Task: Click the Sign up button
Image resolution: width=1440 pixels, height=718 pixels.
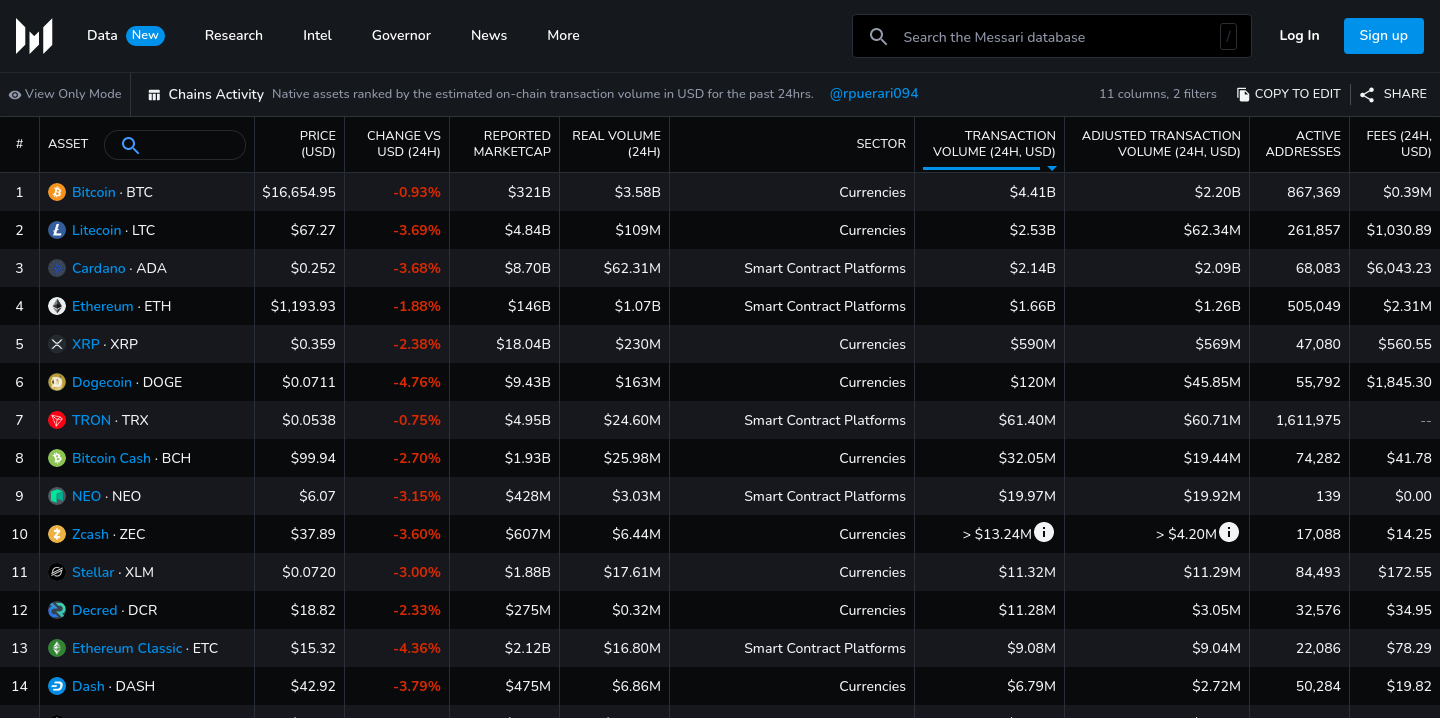Action: click(1384, 35)
